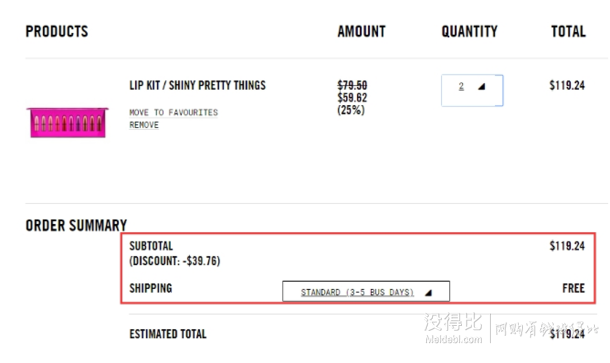Click the pink lip kit product thumbnail

[x=67, y=123]
